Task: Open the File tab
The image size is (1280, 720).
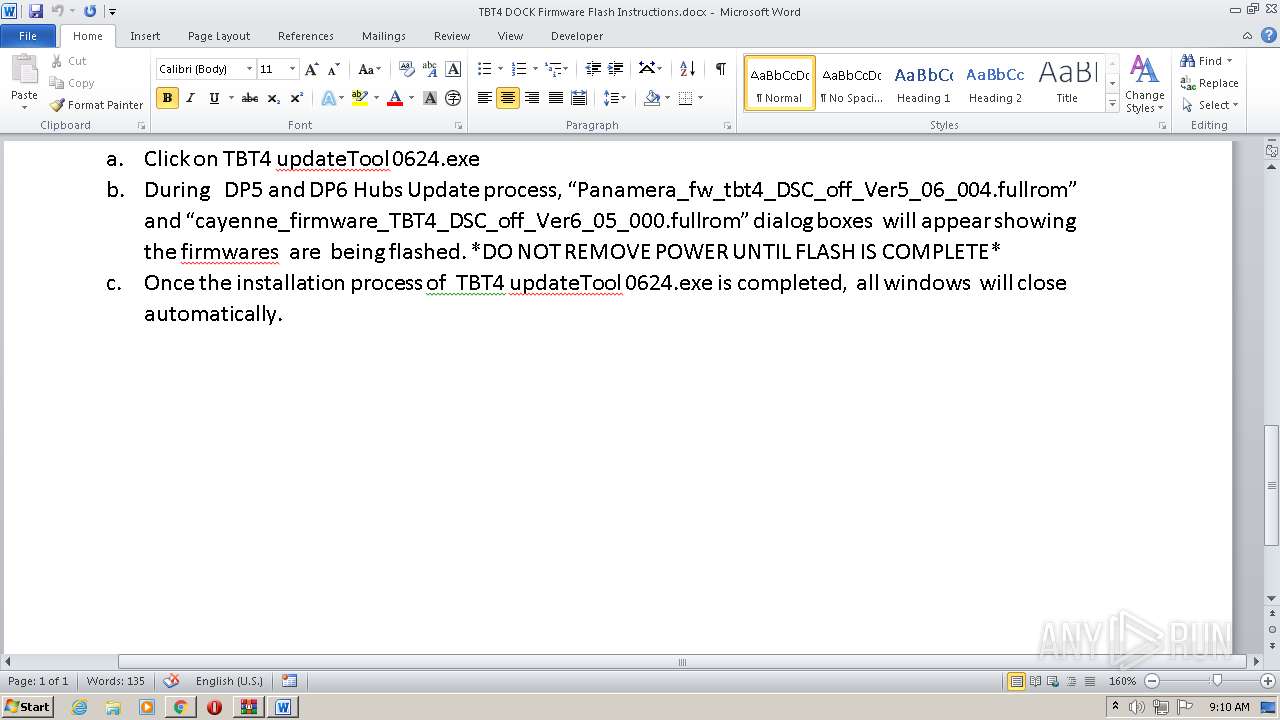Action: [x=28, y=36]
